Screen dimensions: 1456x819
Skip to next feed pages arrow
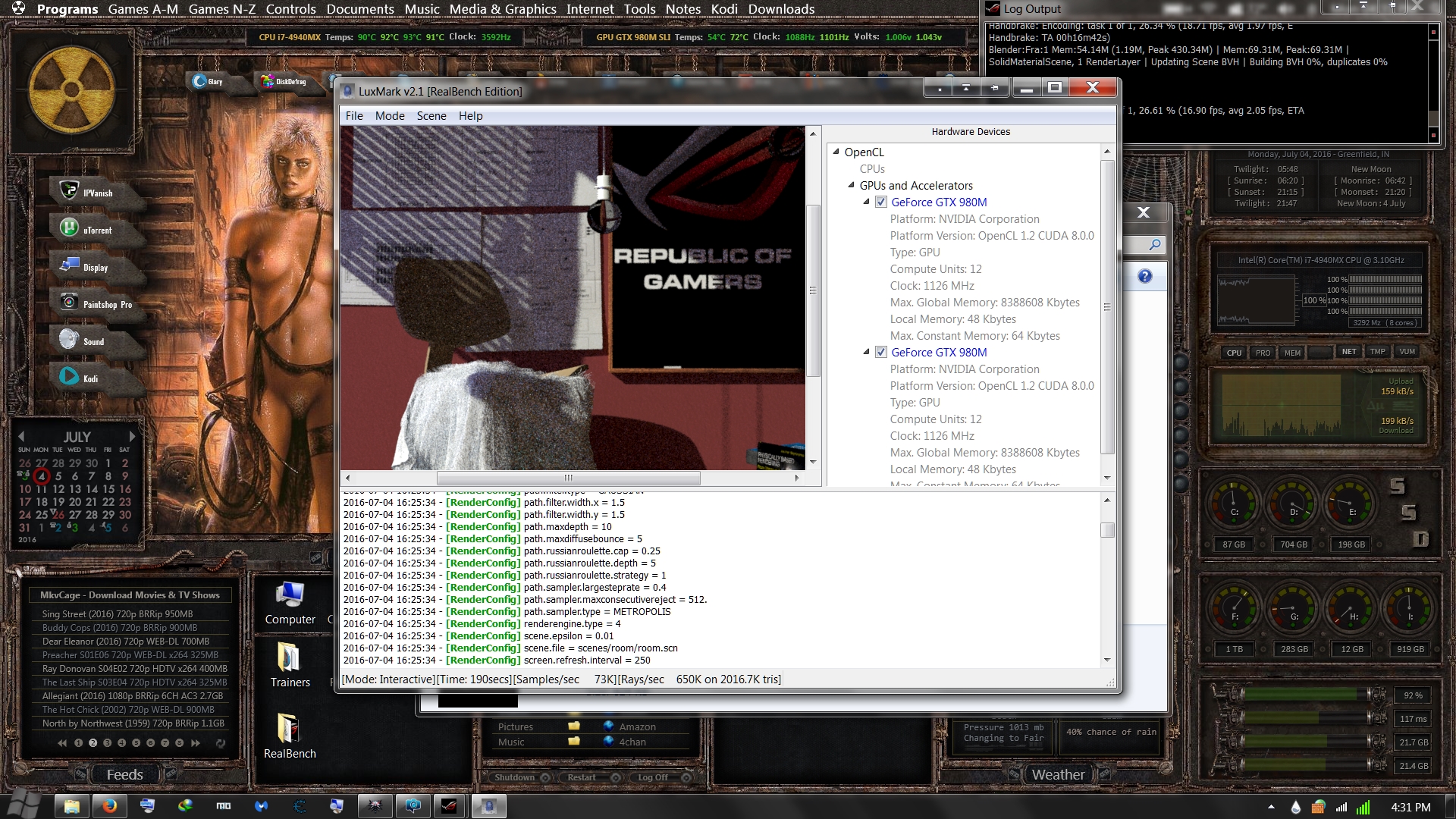[196, 743]
